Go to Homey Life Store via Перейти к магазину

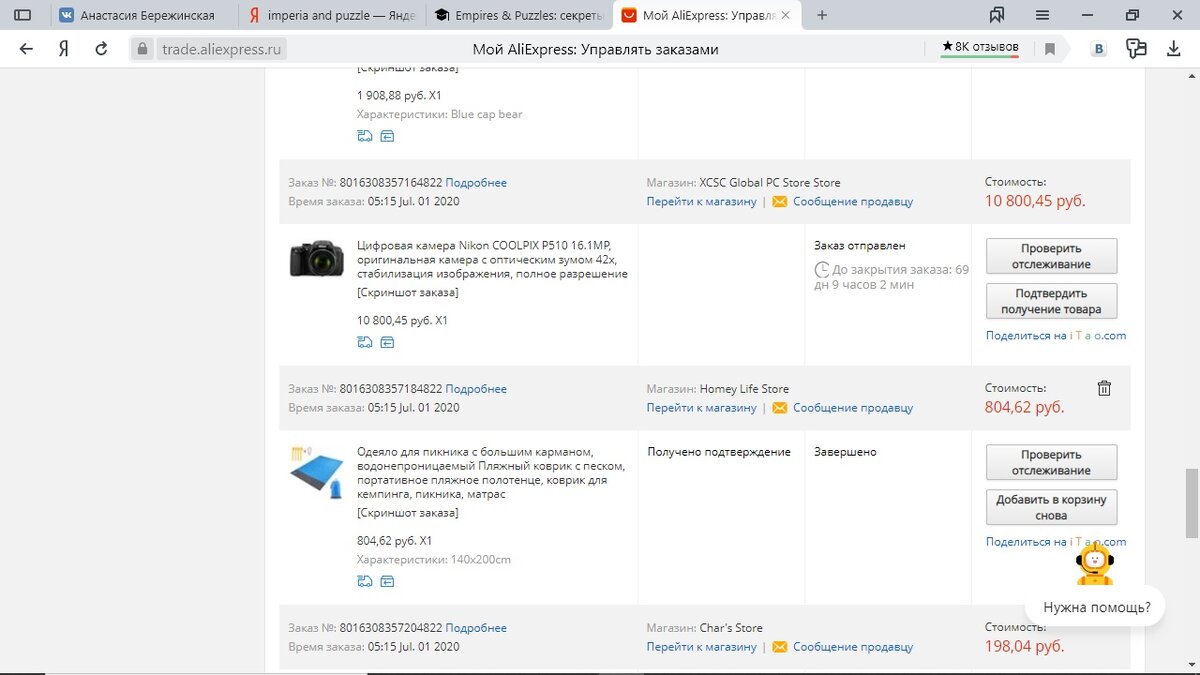tap(702, 408)
